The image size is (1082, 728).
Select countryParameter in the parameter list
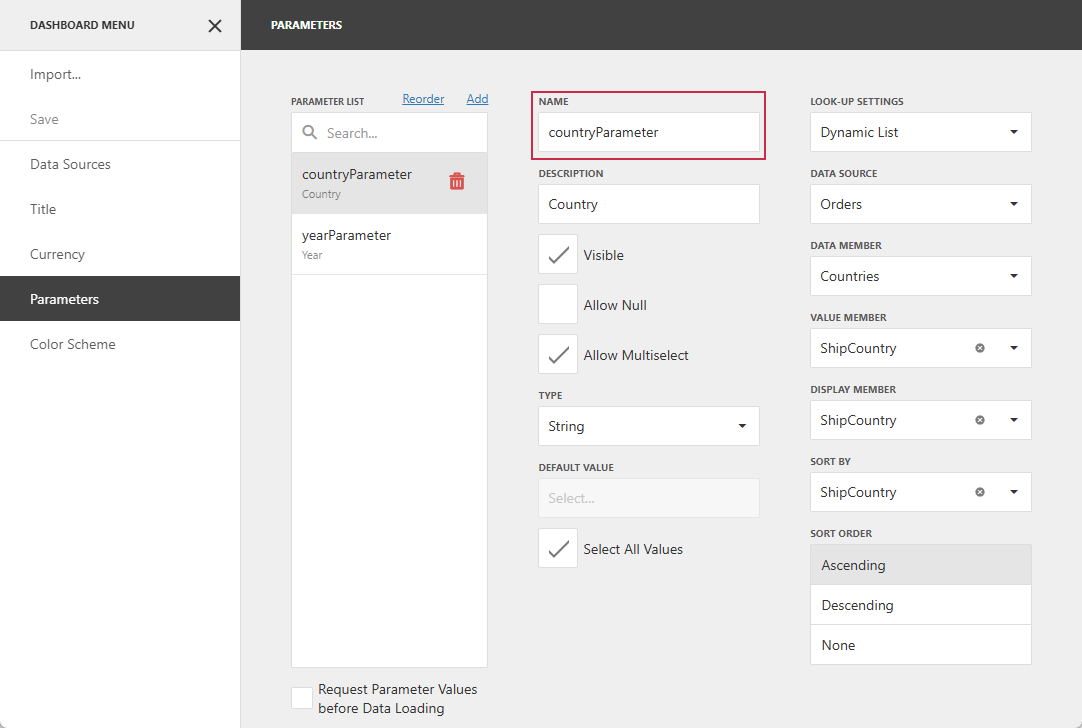coord(389,183)
